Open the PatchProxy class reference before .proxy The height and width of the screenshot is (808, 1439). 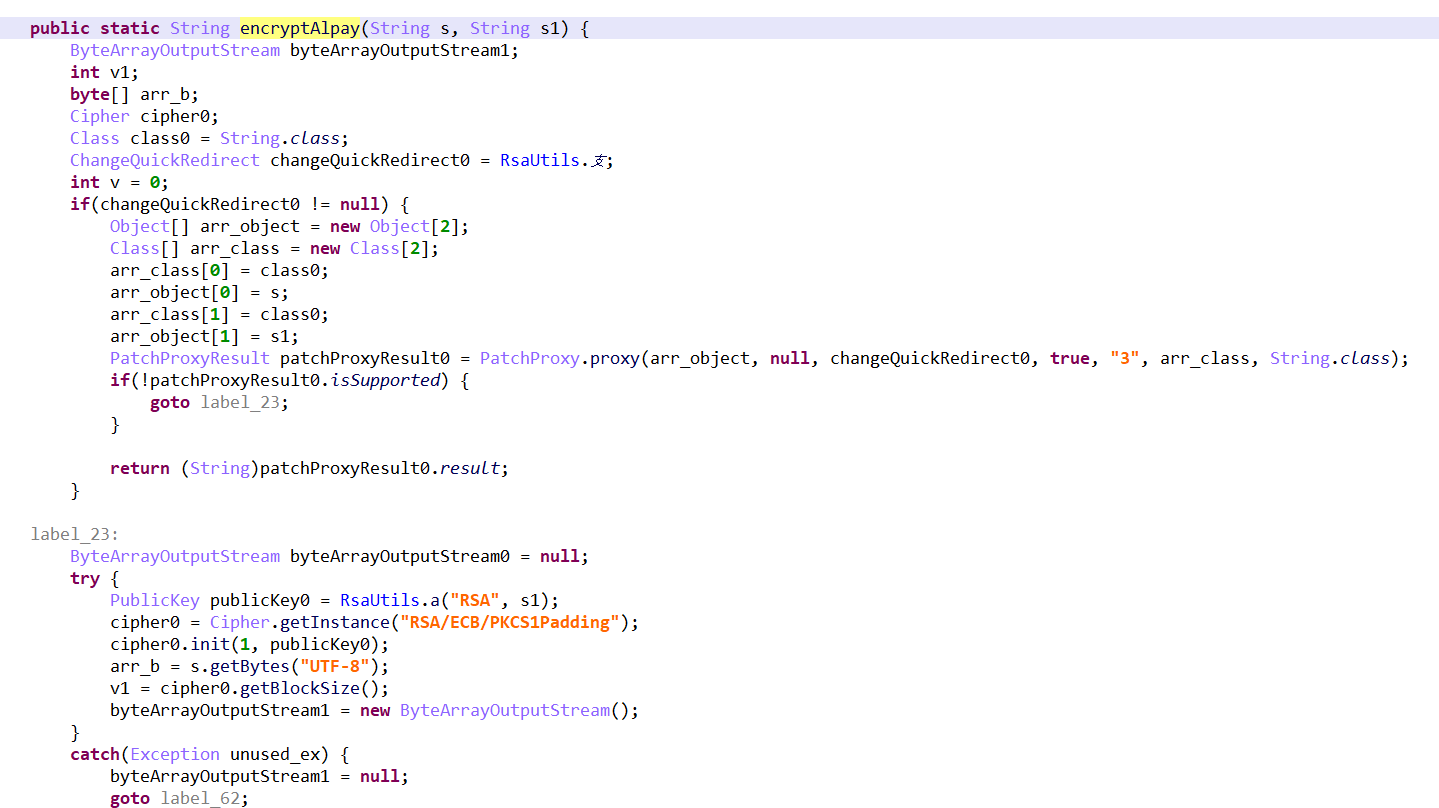coord(529,358)
